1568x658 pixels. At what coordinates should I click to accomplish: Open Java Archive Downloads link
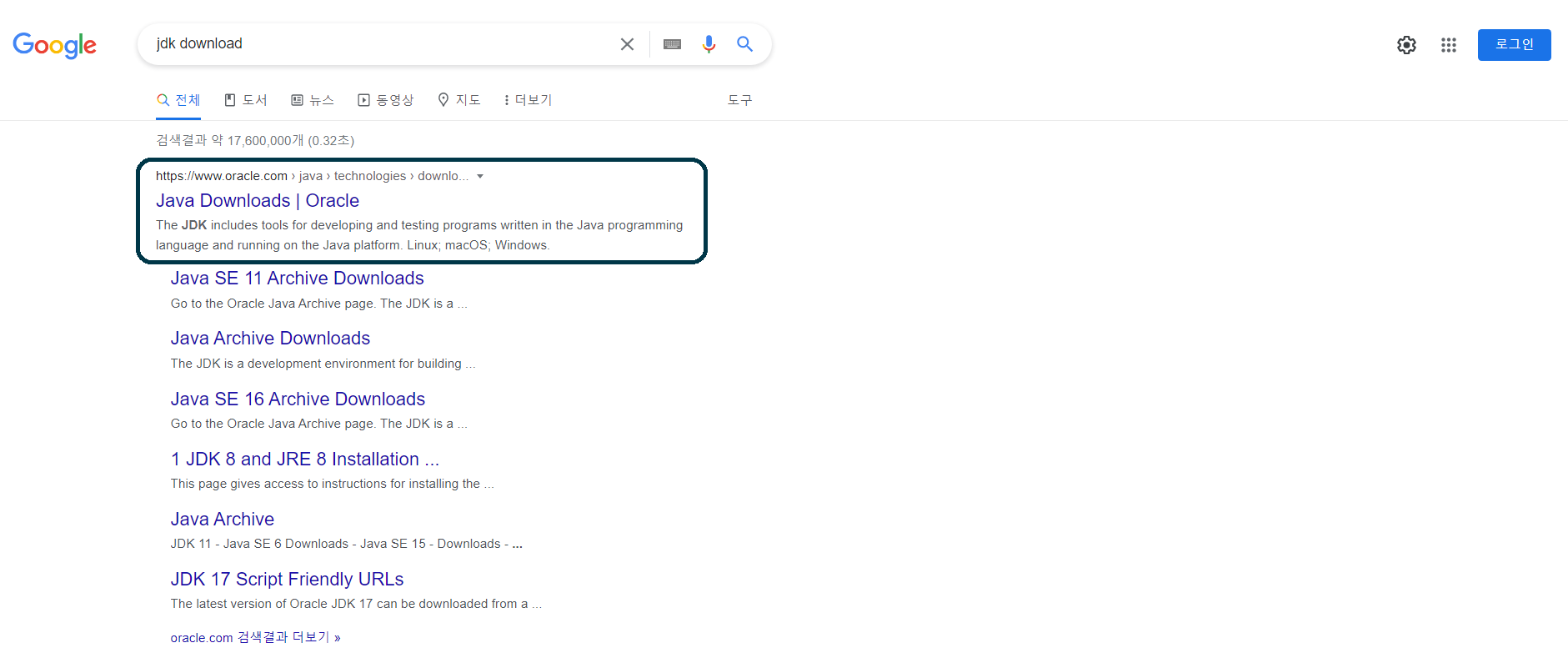click(x=270, y=339)
